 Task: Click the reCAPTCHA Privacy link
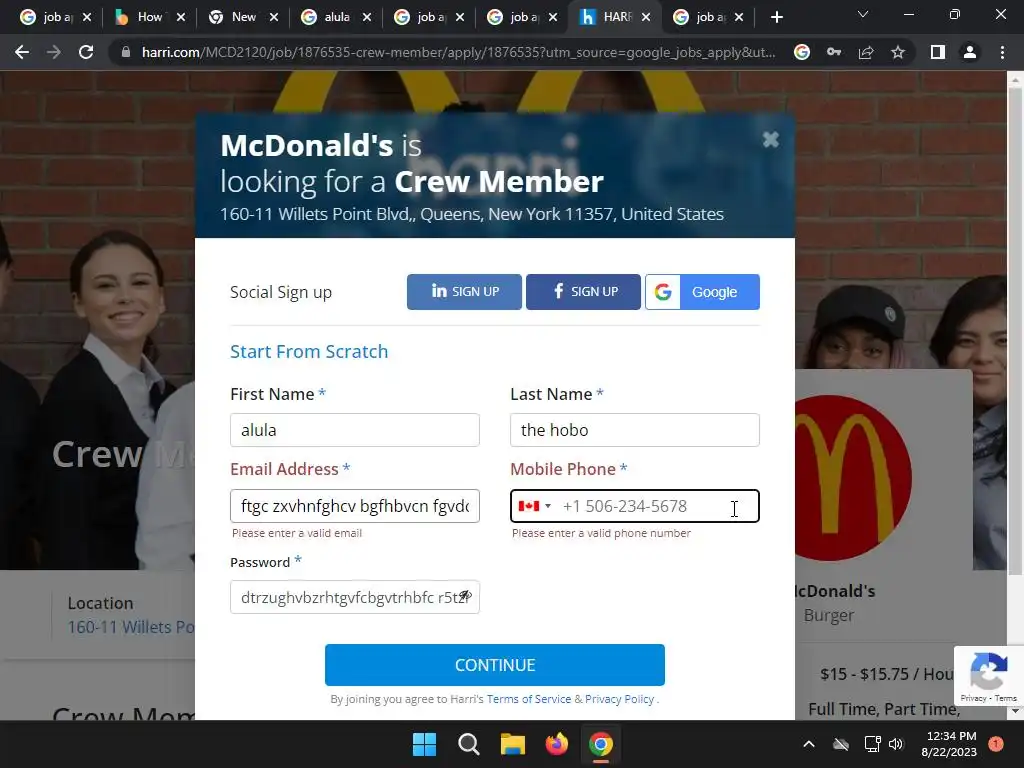click(x=973, y=698)
